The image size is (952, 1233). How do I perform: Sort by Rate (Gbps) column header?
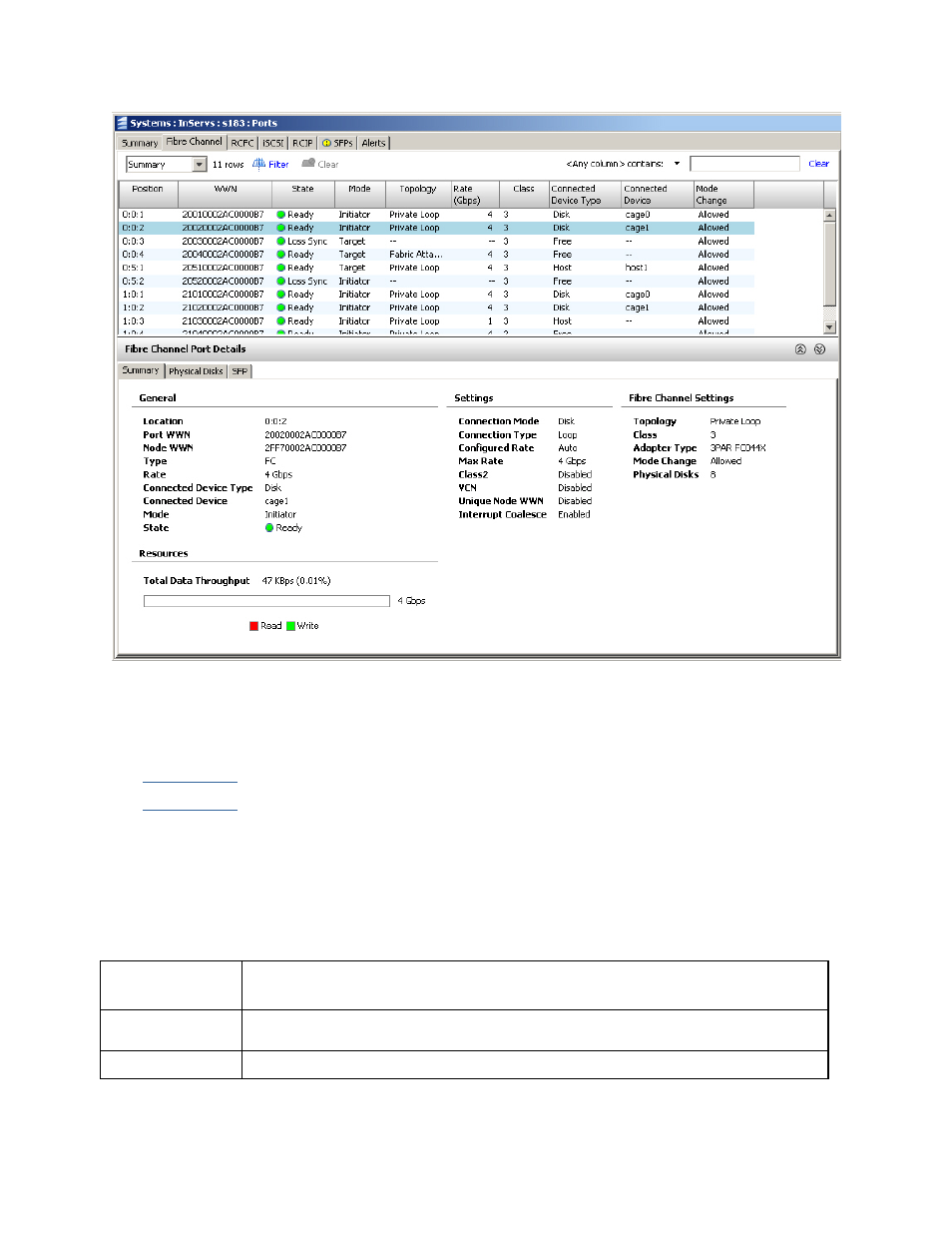click(474, 194)
